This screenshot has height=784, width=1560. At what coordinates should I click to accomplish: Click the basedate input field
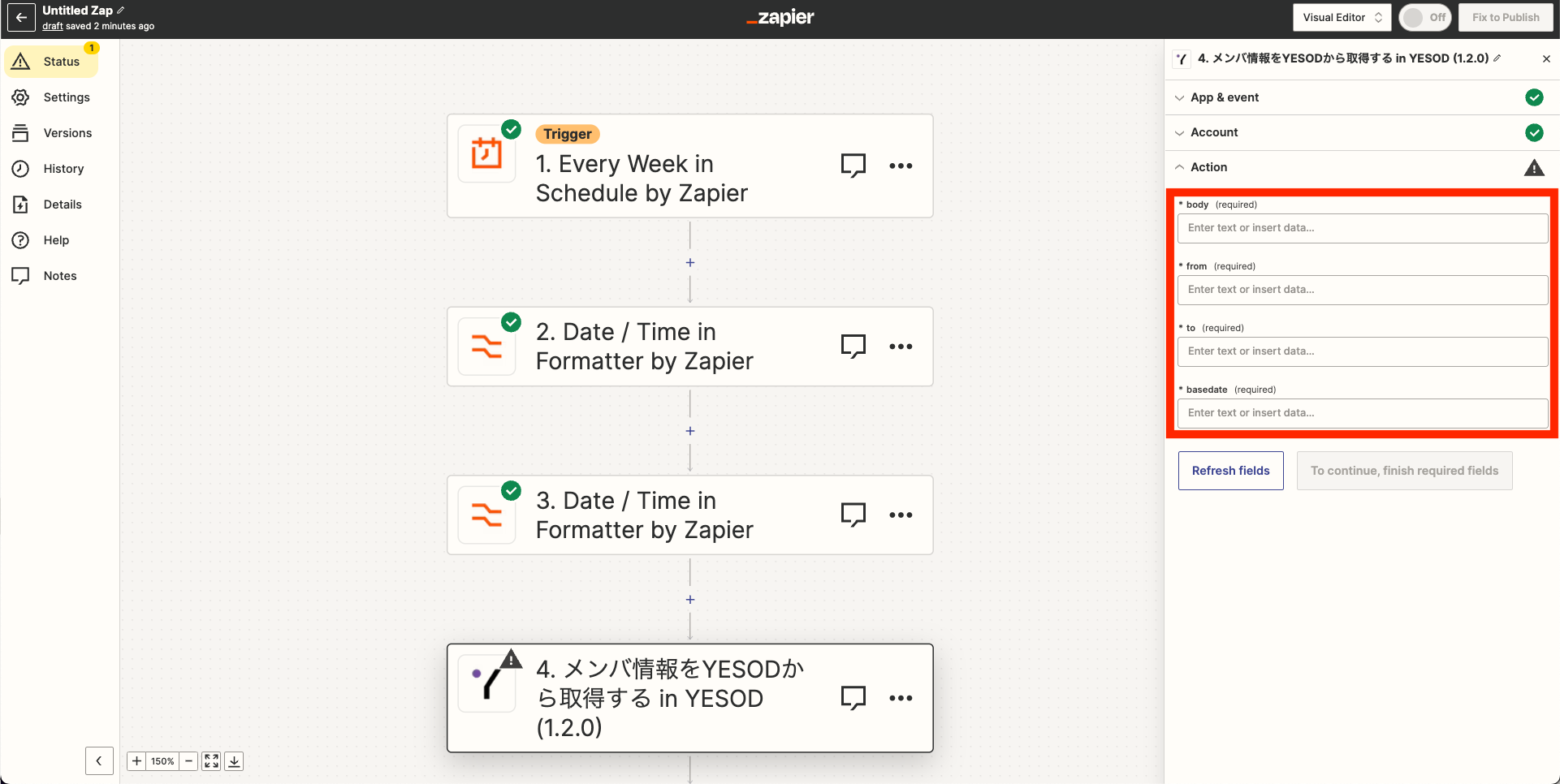click(x=1363, y=413)
